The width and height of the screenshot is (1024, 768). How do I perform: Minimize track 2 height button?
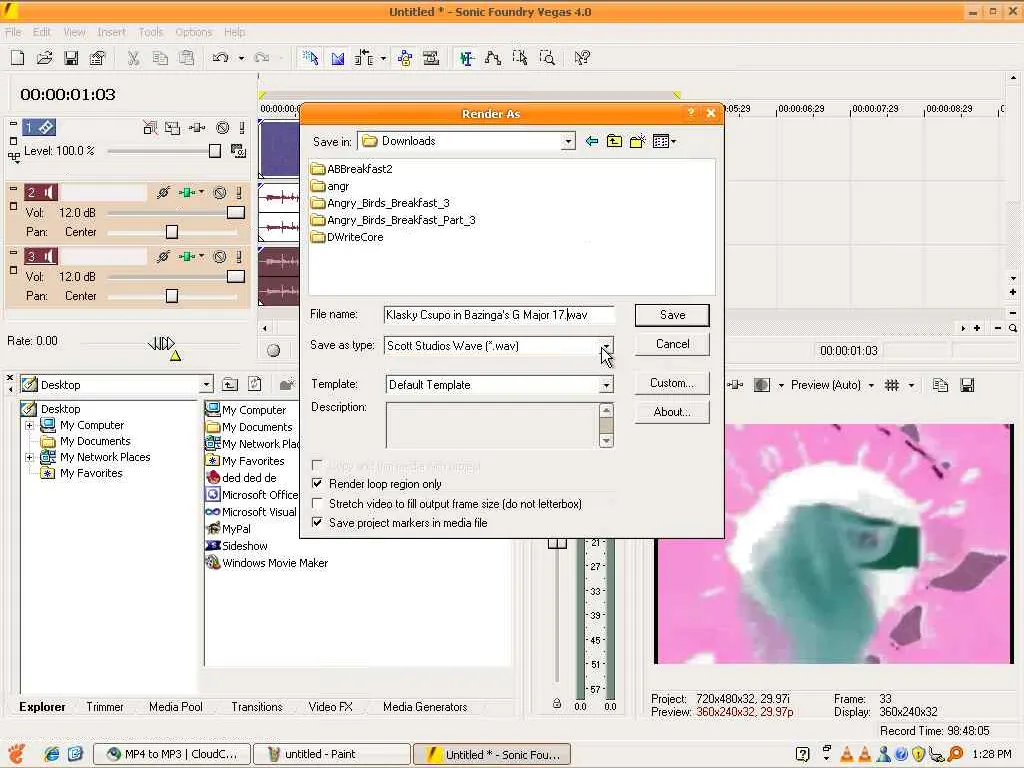coord(13,188)
